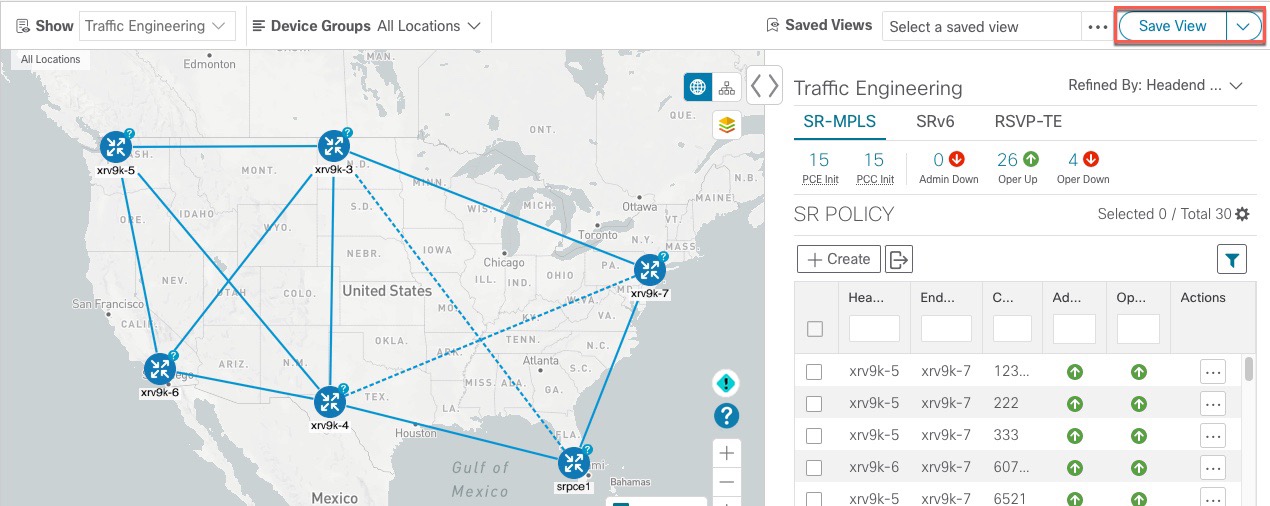Check the select-all policies checkbox
The width and height of the screenshot is (1270, 506).
pos(815,329)
